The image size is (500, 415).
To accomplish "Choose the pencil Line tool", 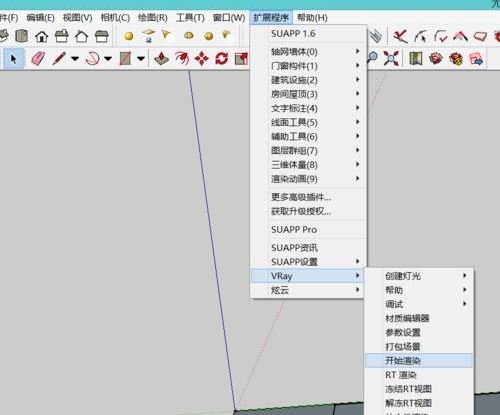I will point(59,59).
